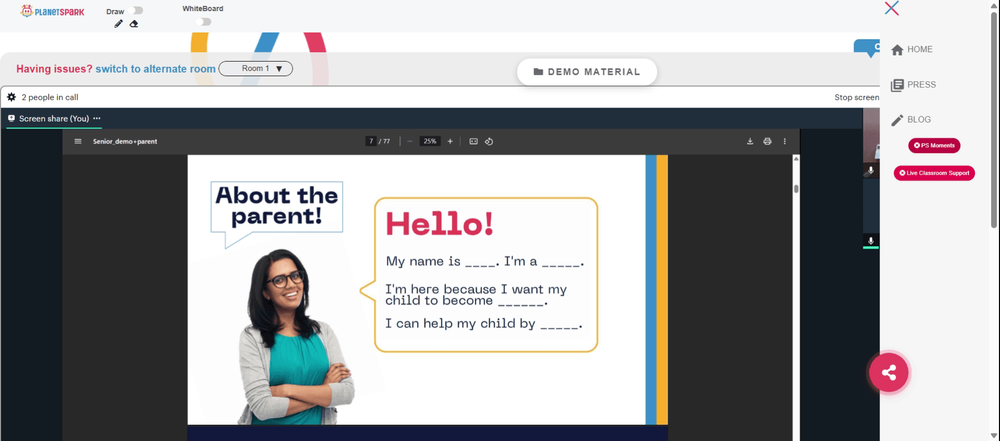
Task: Zoom in the PDF with plus
Action: (450, 141)
